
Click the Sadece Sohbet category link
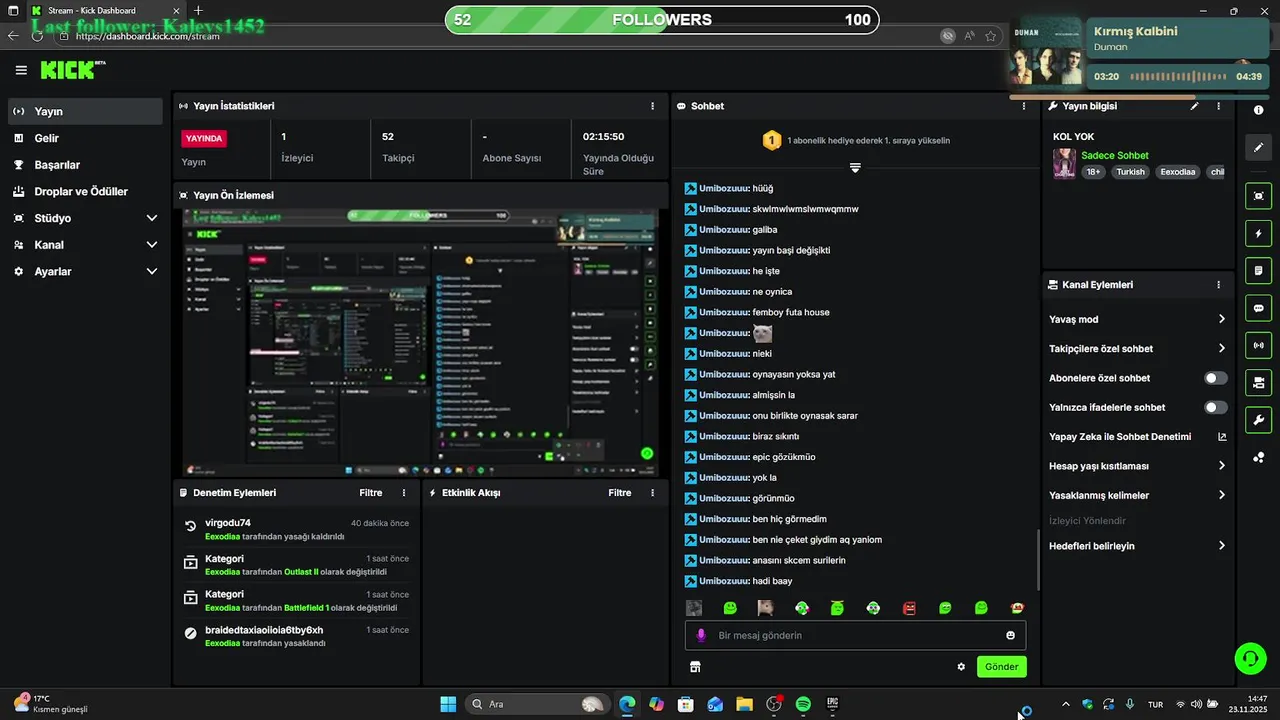(x=1115, y=156)
